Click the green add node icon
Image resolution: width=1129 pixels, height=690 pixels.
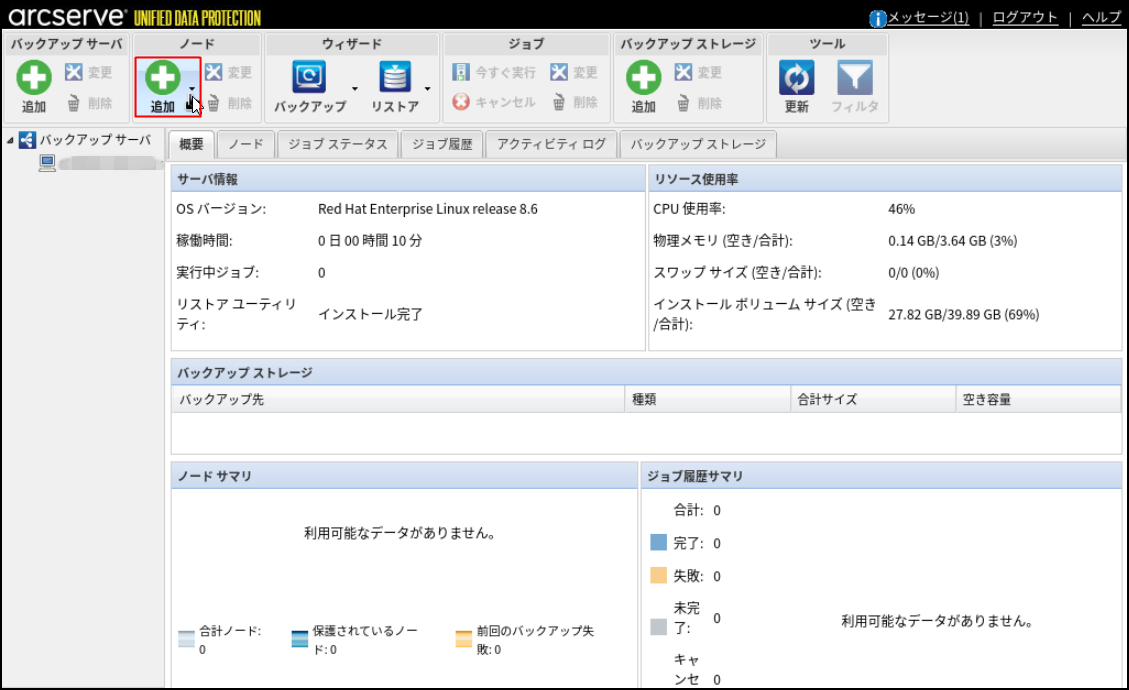click(x=163, y=78)
